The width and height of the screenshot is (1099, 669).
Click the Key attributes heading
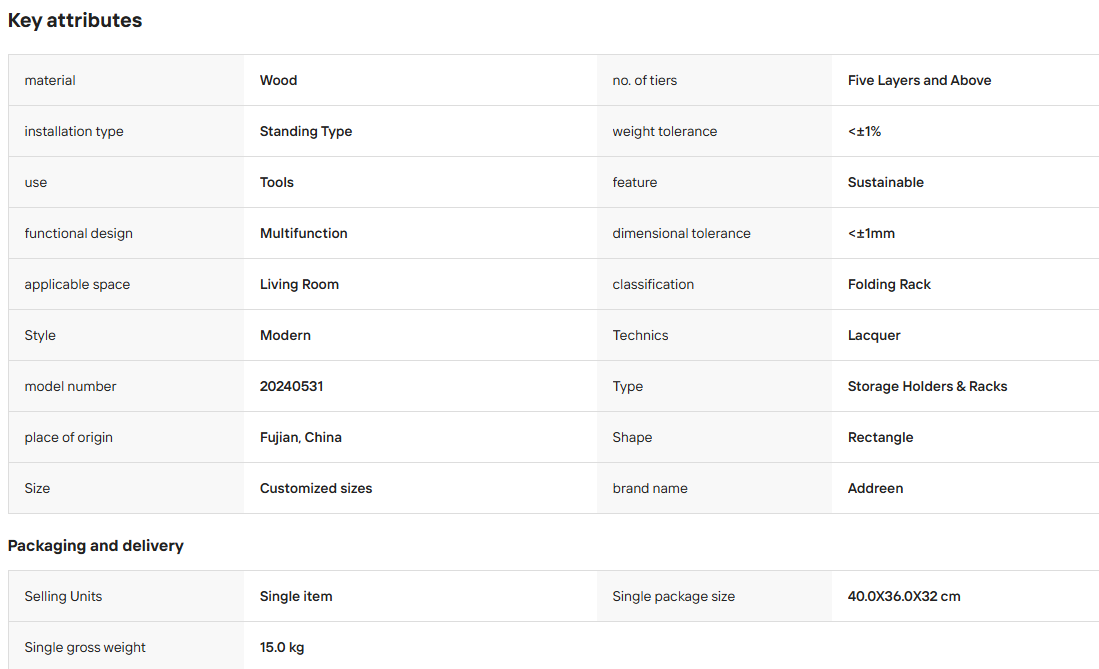pyautogui.click(x=75, y=20)
